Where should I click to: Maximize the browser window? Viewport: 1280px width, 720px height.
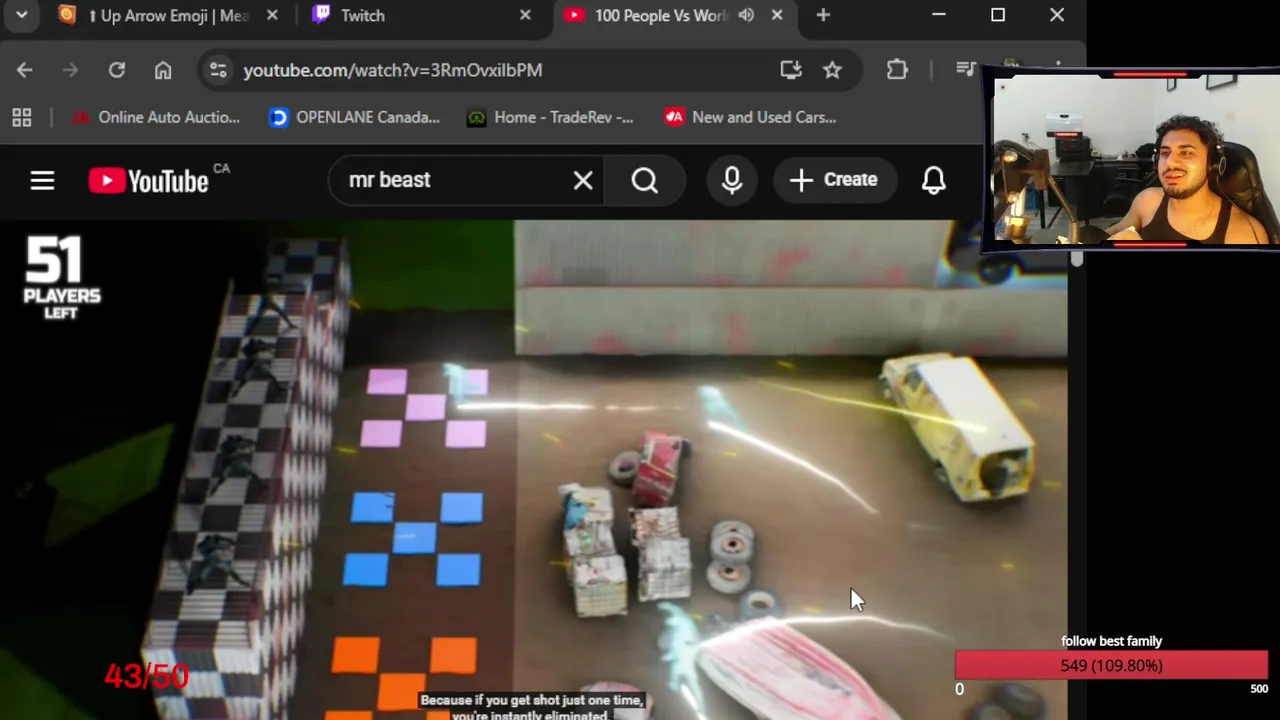(x=998, y=15)
